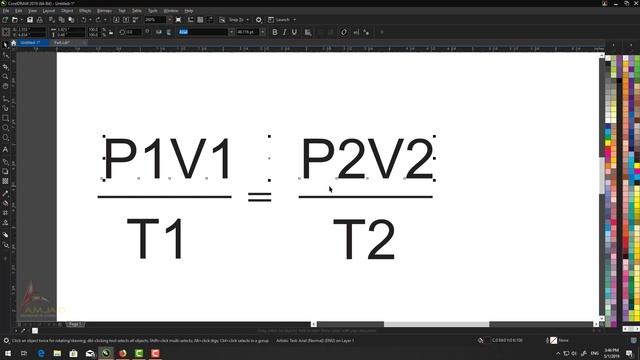Open the File menu
Image resolution: width=640 pixels, height=360 pixels.
point(6,11)
